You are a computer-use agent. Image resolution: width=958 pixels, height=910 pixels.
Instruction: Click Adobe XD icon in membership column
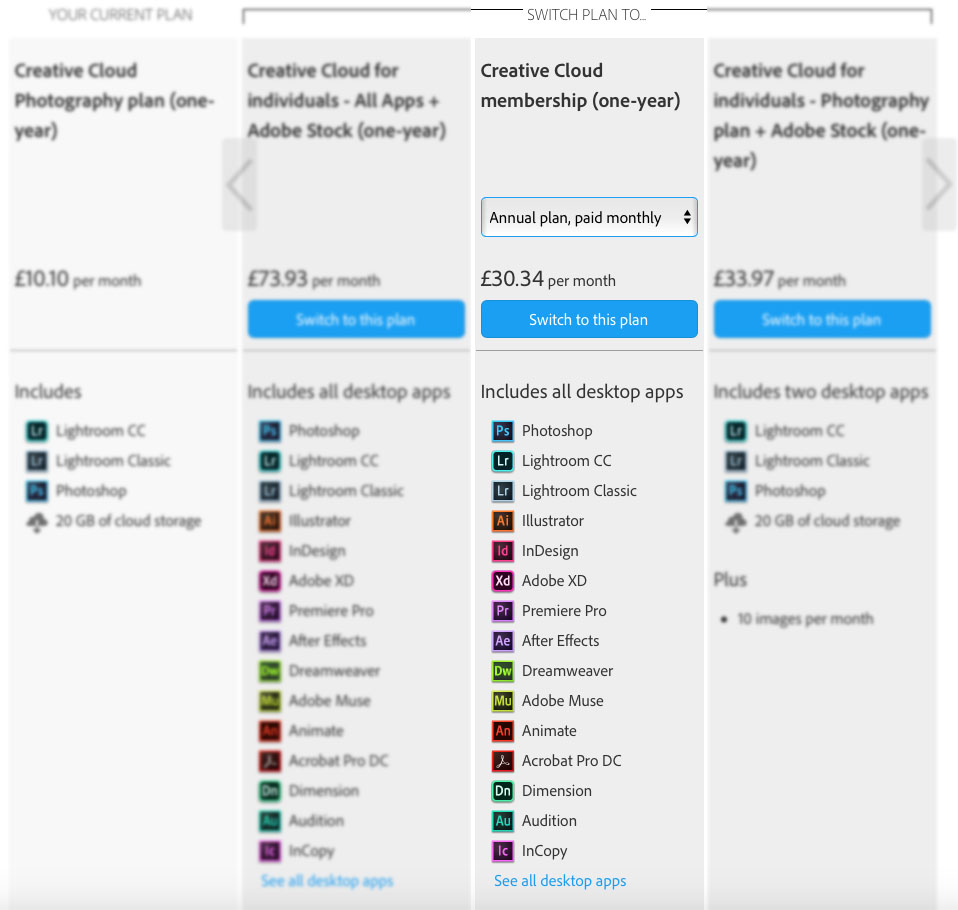(502, 581)
